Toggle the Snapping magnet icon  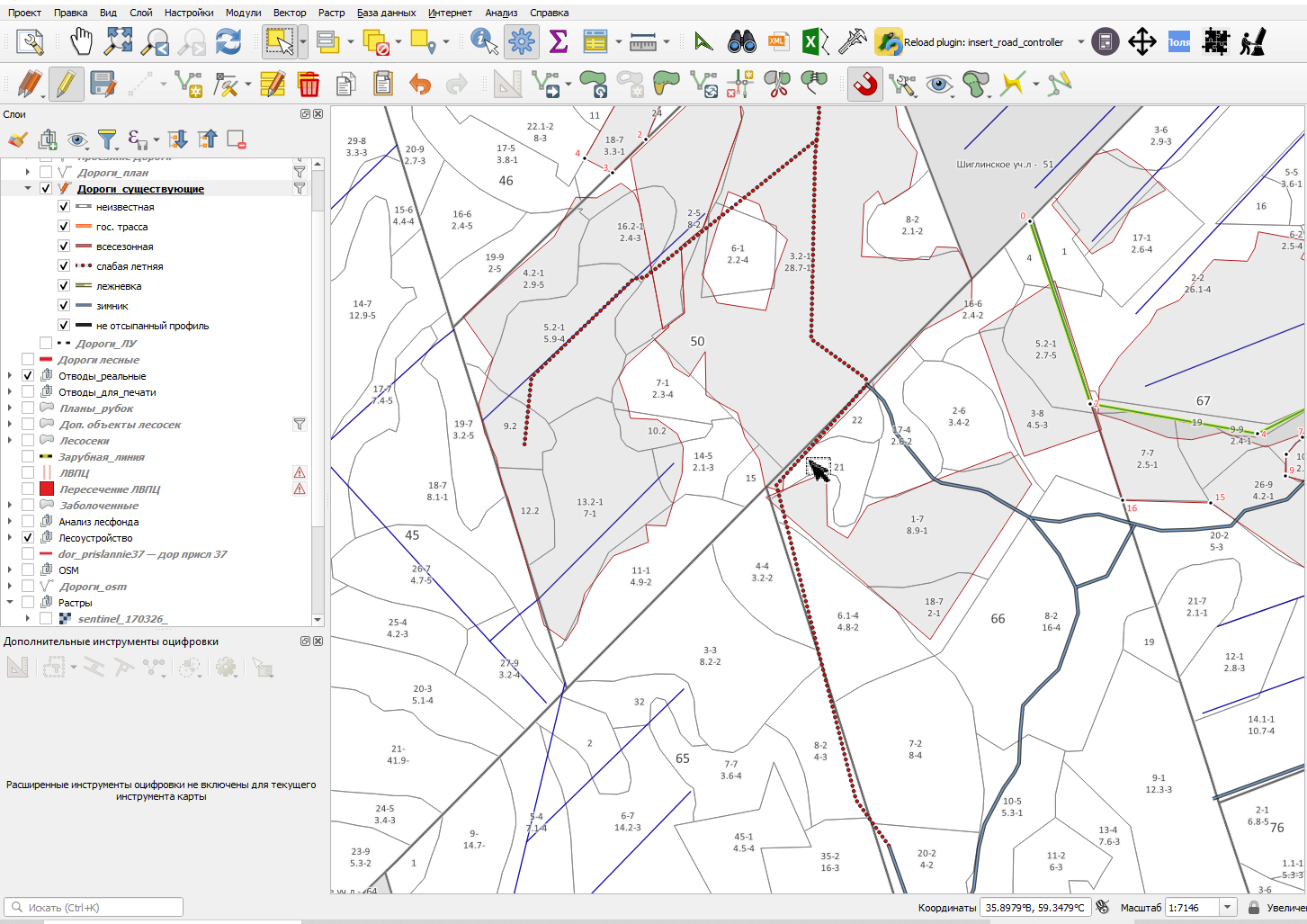click(x=864, y=84)
